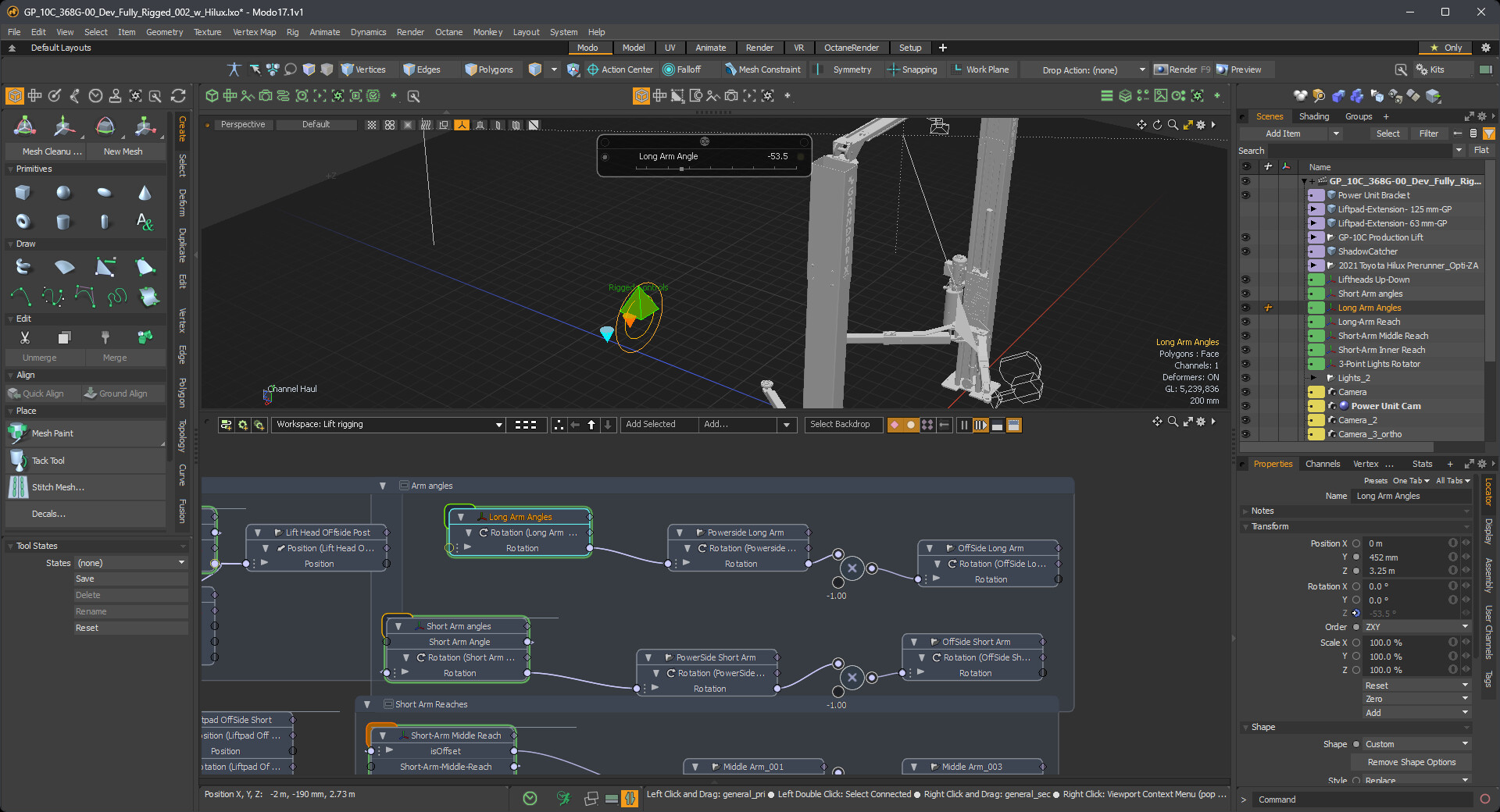Click the item Name input field

pos(1411,496)
